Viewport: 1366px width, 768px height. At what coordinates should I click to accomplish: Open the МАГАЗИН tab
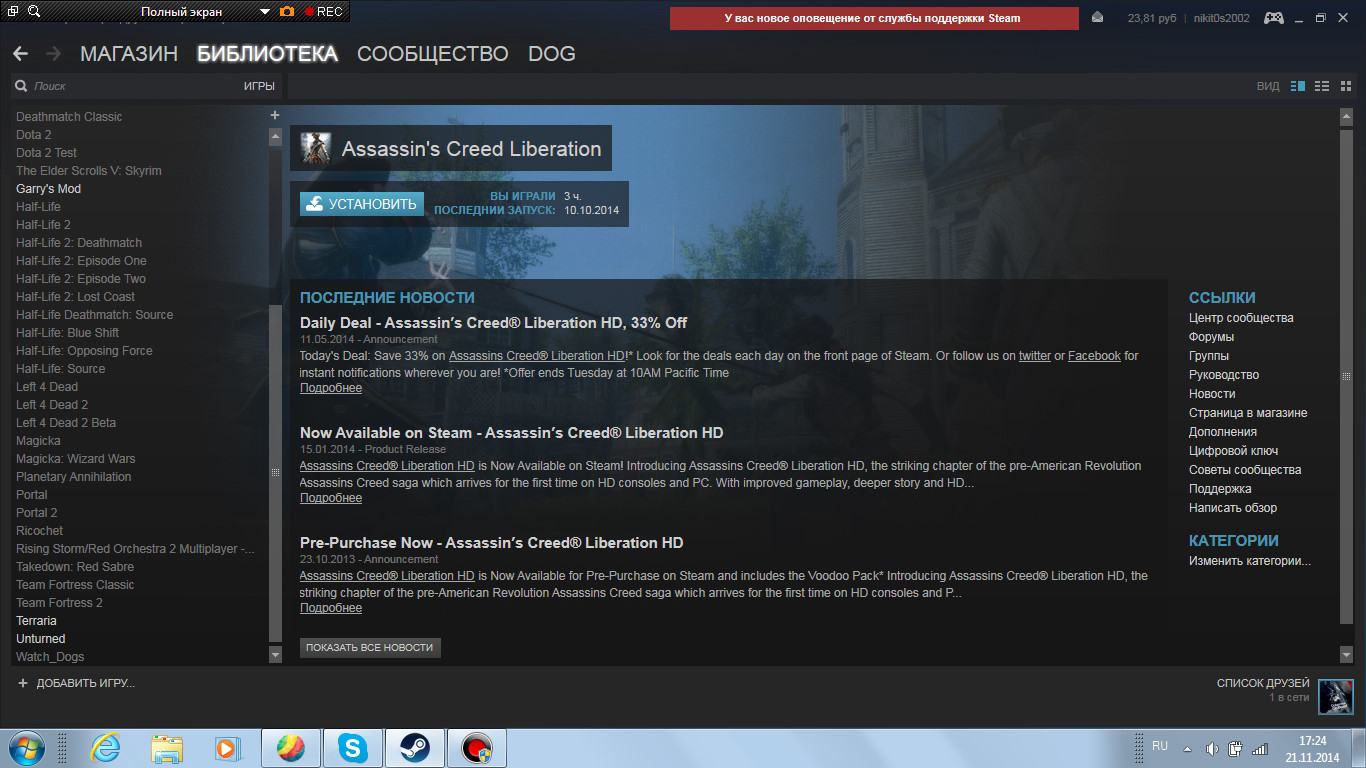click(x=129, y=54)
